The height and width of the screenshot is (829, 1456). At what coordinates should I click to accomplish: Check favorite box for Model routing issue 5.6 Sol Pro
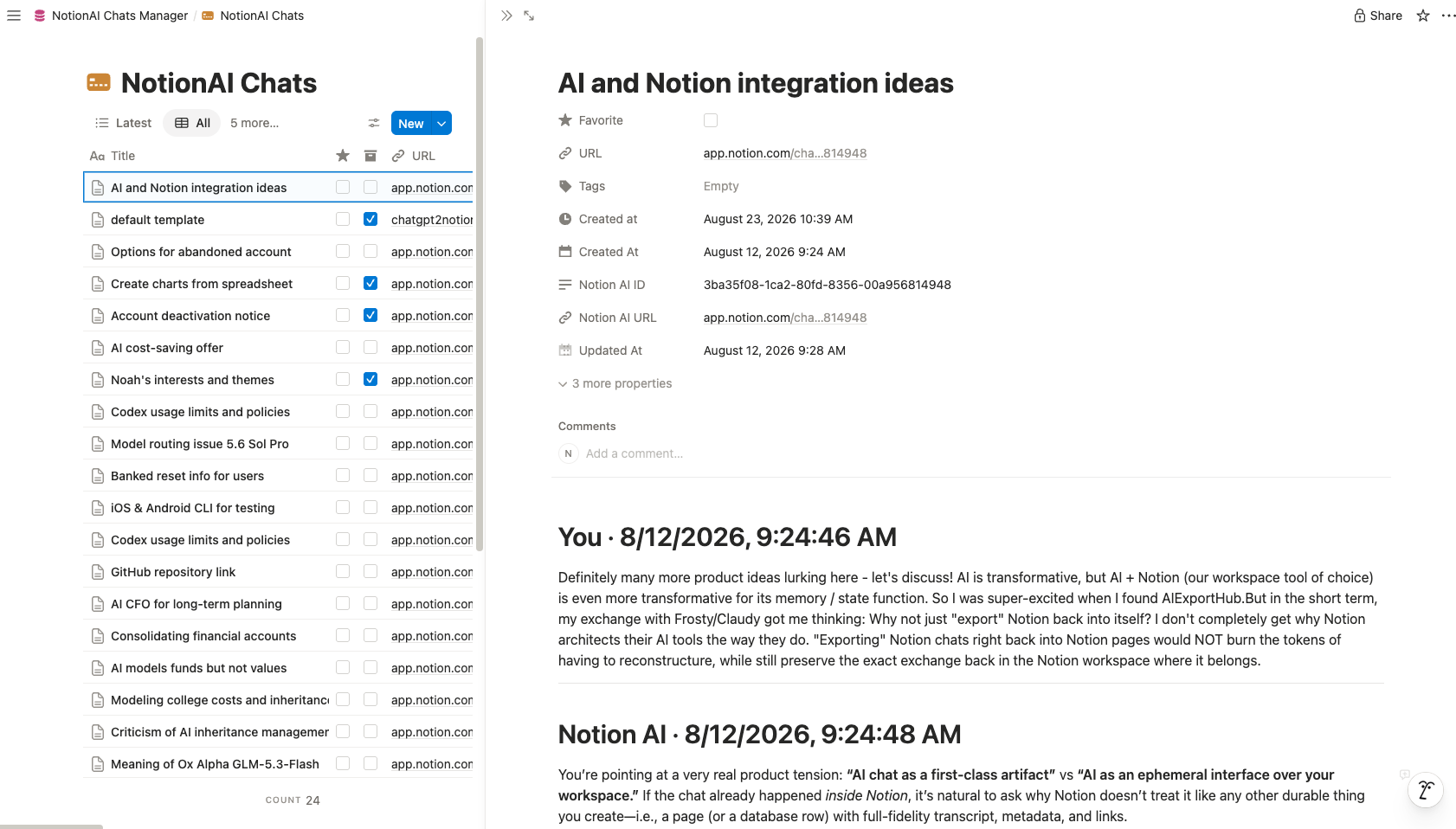pyautogui.click(x=343, y=443)
